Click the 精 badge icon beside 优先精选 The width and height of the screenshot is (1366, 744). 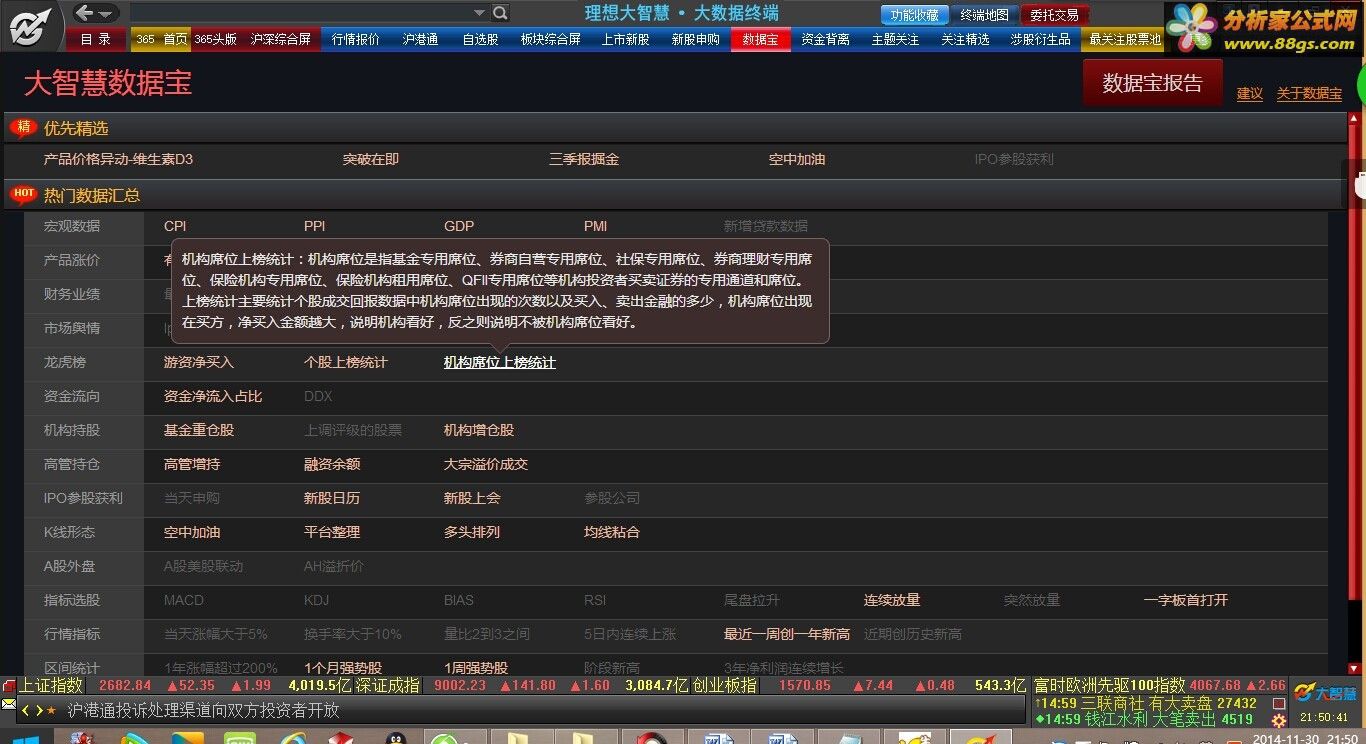pyautogui.click(x=23, y=127)
